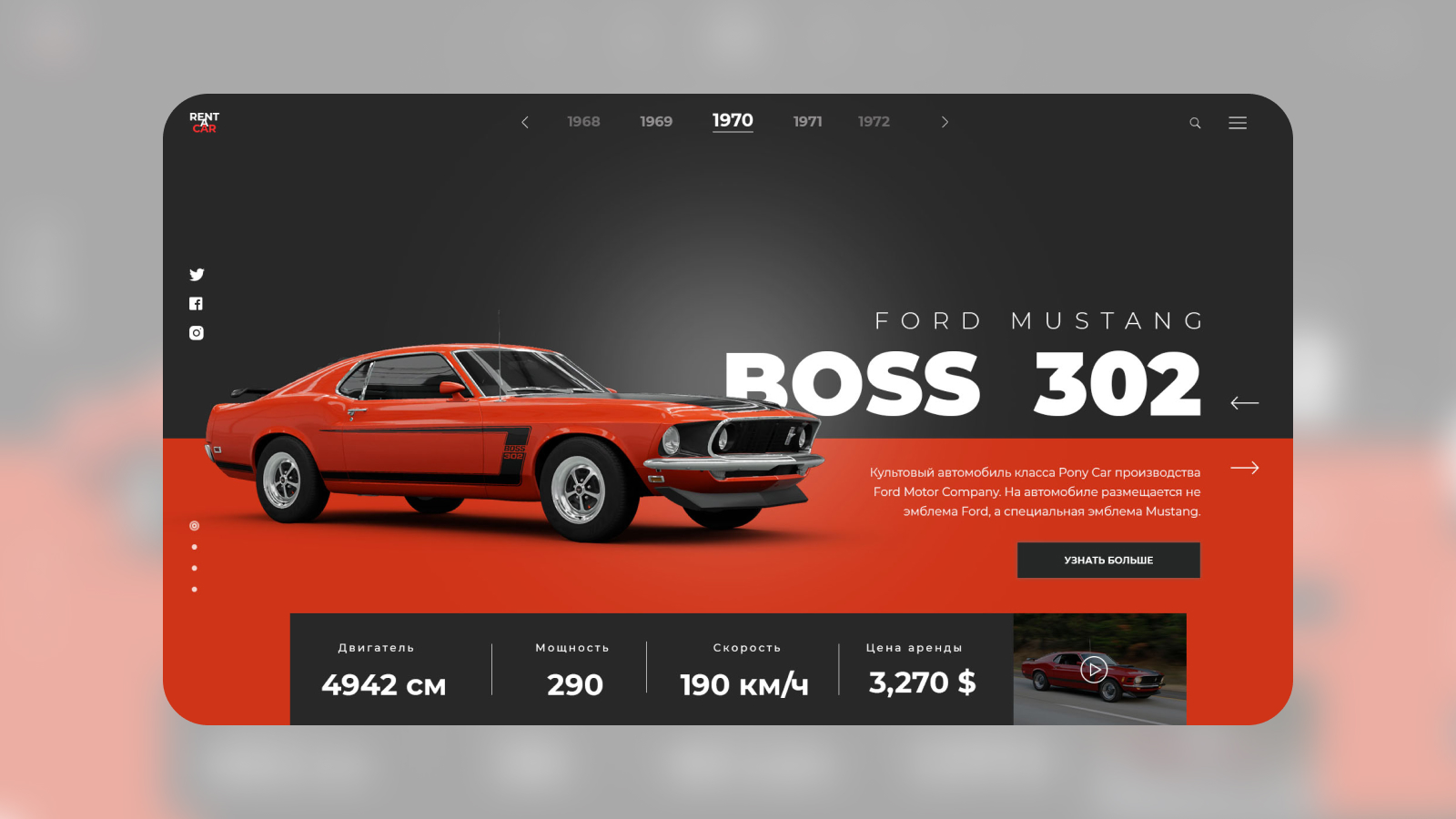This screenshot has width=1456, height=819.
Task: Select the third slide indicator dot
Action: pyautogui.click(x=194, y=568)
